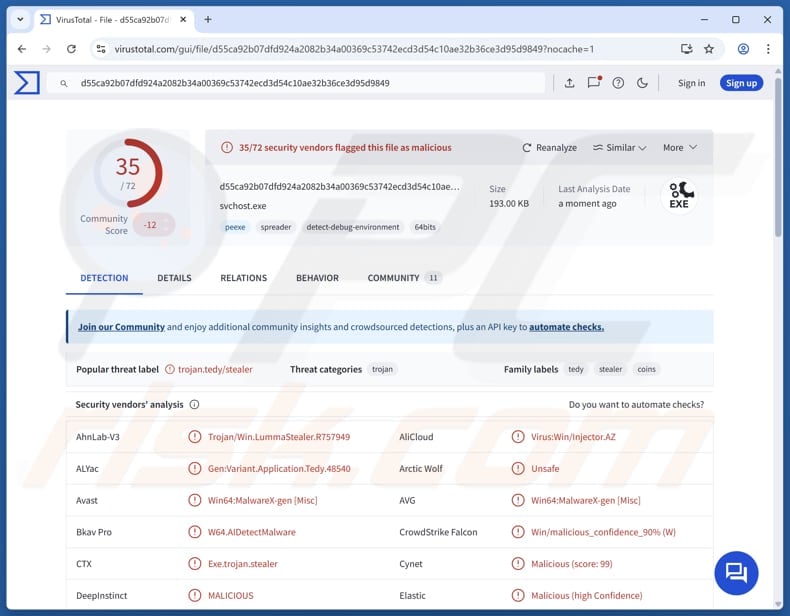Screen dimensions: 790x616
Task: Switch to the BEHAVIOR tab
Action: click(317, 278)
